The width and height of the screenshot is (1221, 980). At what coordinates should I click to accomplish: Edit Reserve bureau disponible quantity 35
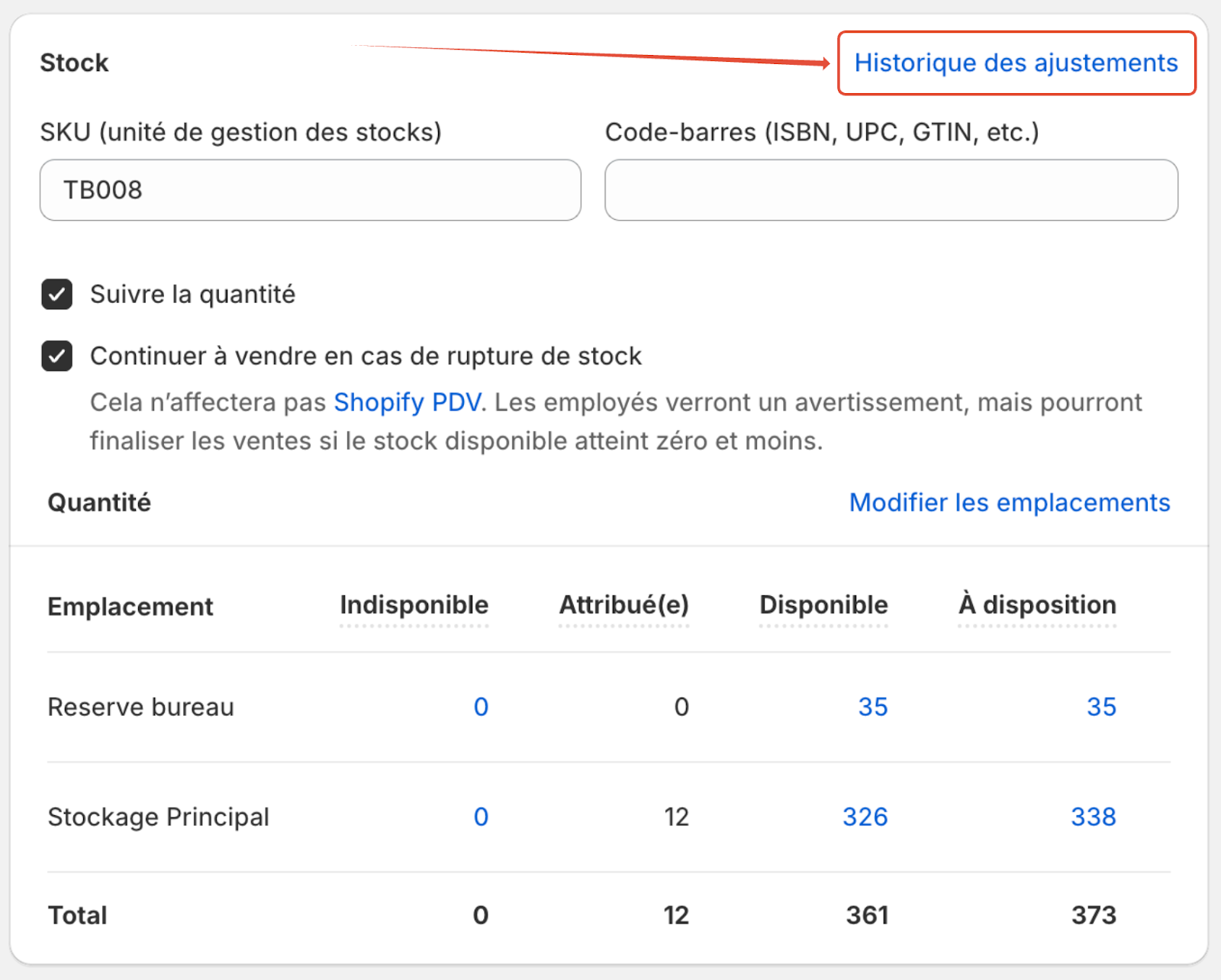click(x=873, y=707)
